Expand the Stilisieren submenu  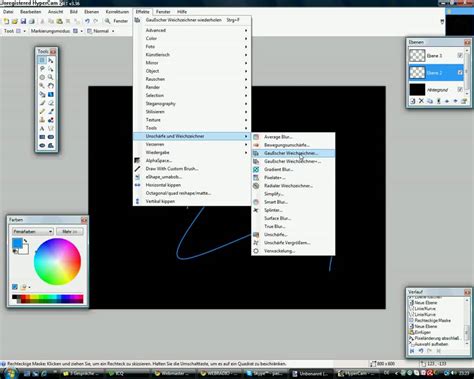pyautogui.click(x=192, y=112)
